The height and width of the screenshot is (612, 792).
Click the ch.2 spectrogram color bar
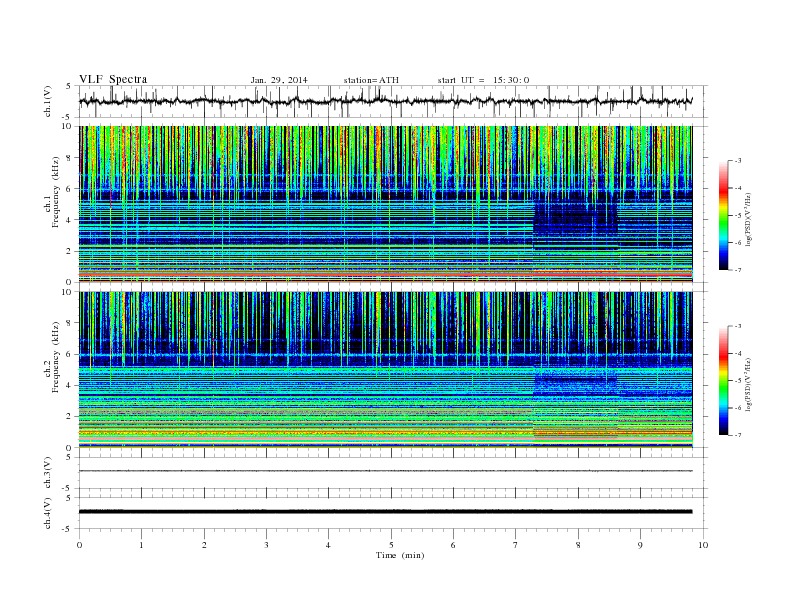pos(723,381)
